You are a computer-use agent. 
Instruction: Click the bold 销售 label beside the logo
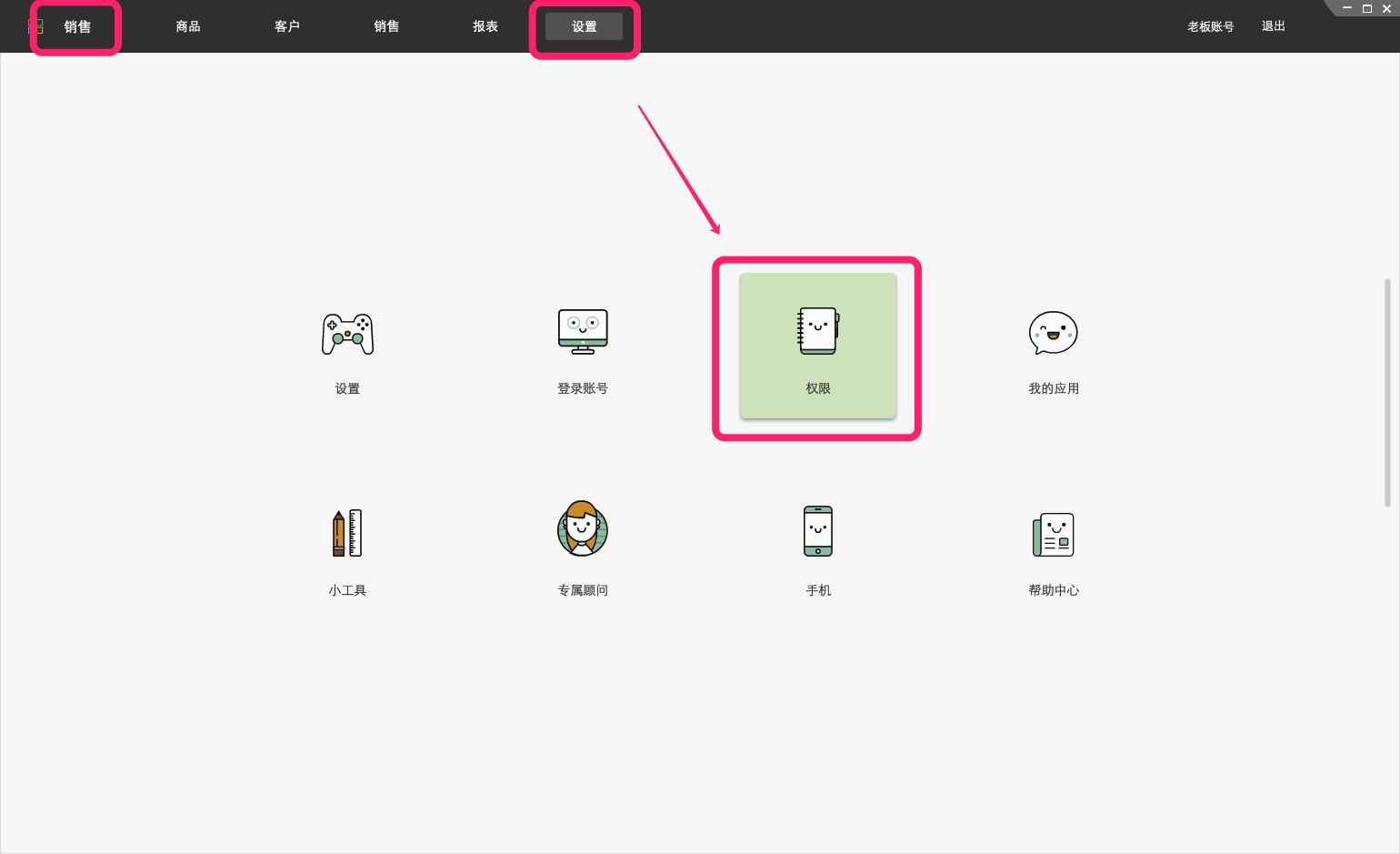click(x=77, y=26)
